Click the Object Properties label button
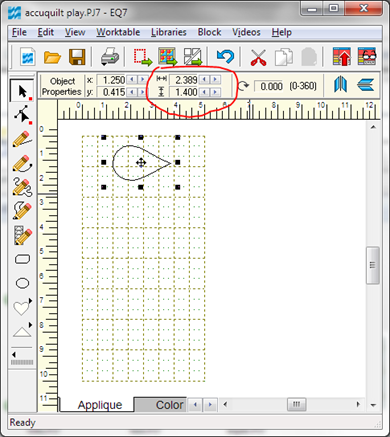This screenshot has width=390, height=437. coord(62,86)
